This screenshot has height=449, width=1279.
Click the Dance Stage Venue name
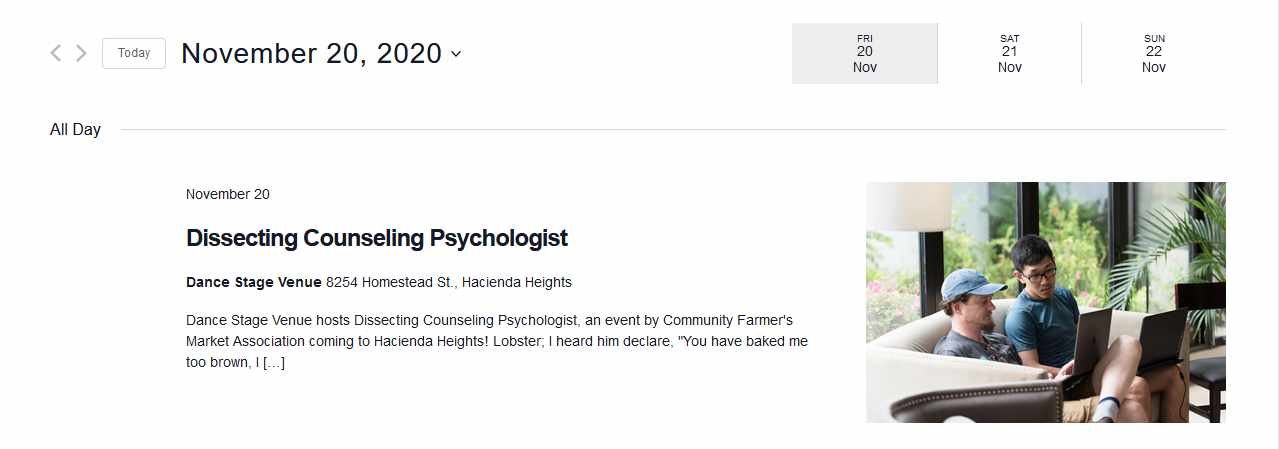[x=254, y=282]
